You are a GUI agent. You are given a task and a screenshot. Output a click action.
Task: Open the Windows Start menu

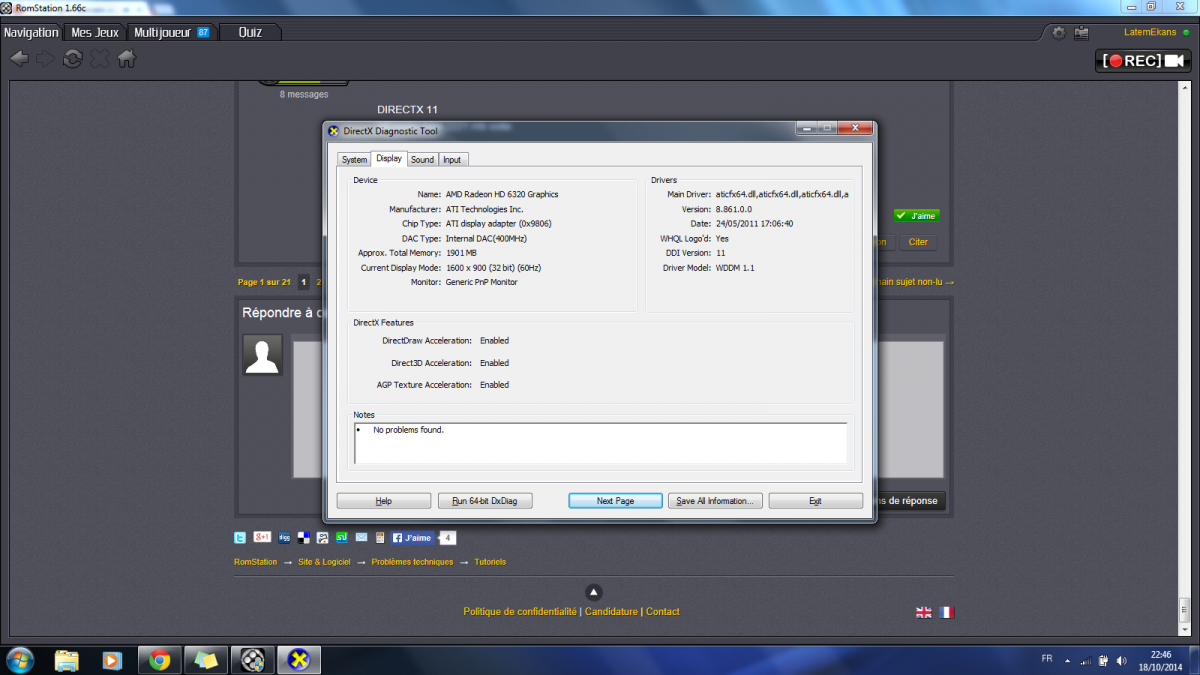click(19, 660)
